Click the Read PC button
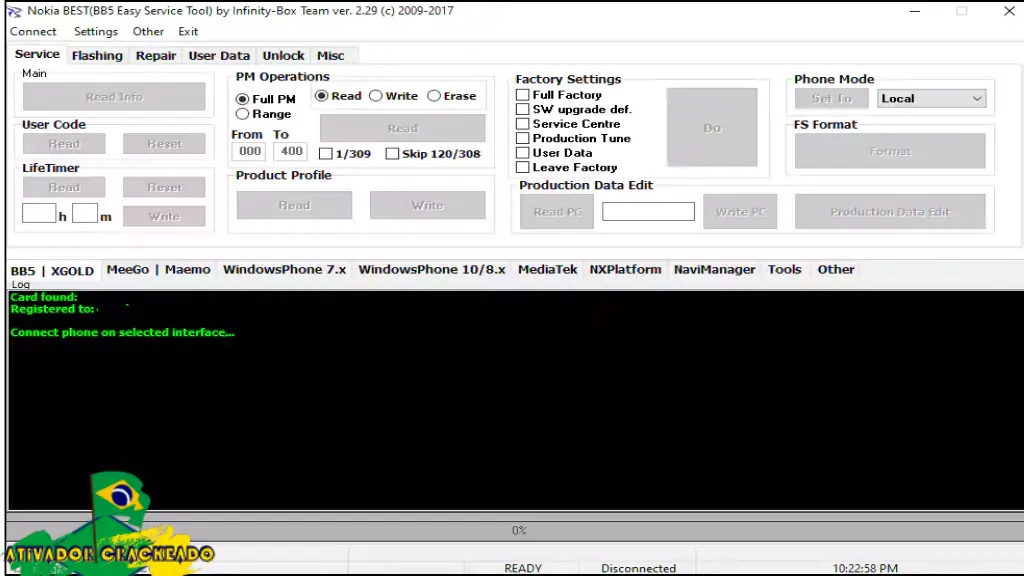 click(x=557, y=212)
